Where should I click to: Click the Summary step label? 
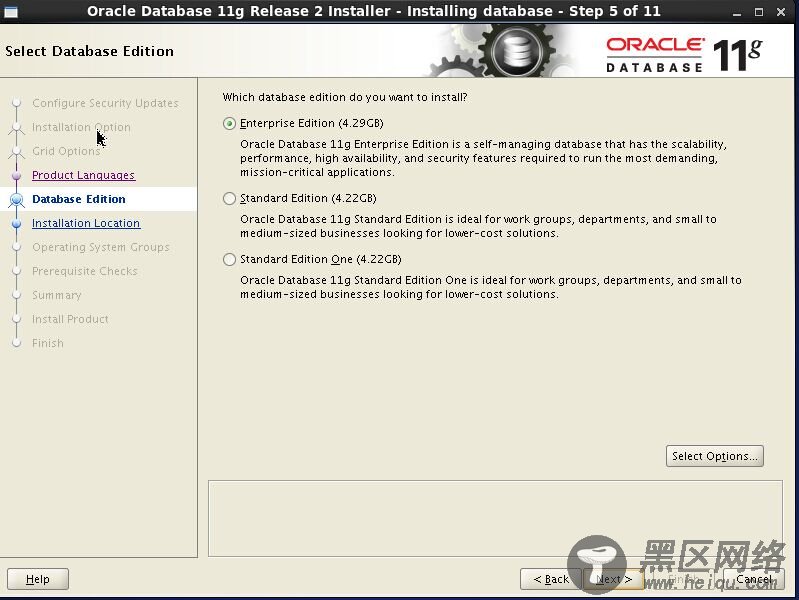pos(57,295)
